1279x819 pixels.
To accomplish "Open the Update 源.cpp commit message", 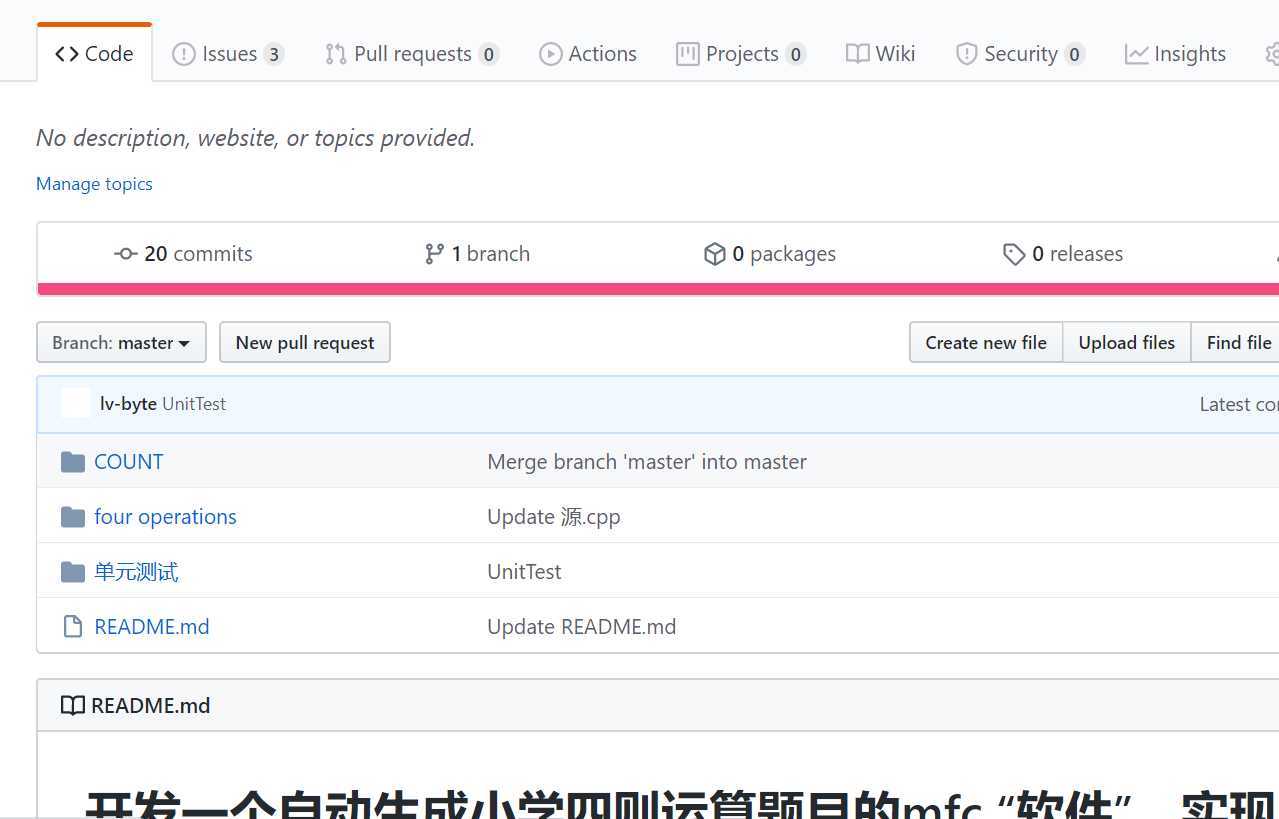I will coord(554,517).
